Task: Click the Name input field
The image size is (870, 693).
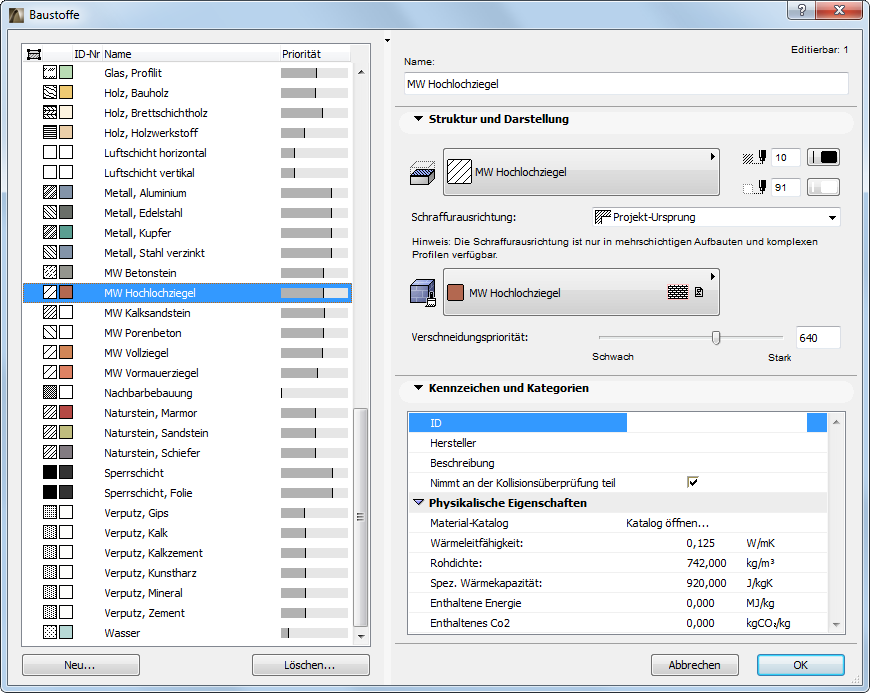Action: 626,84
